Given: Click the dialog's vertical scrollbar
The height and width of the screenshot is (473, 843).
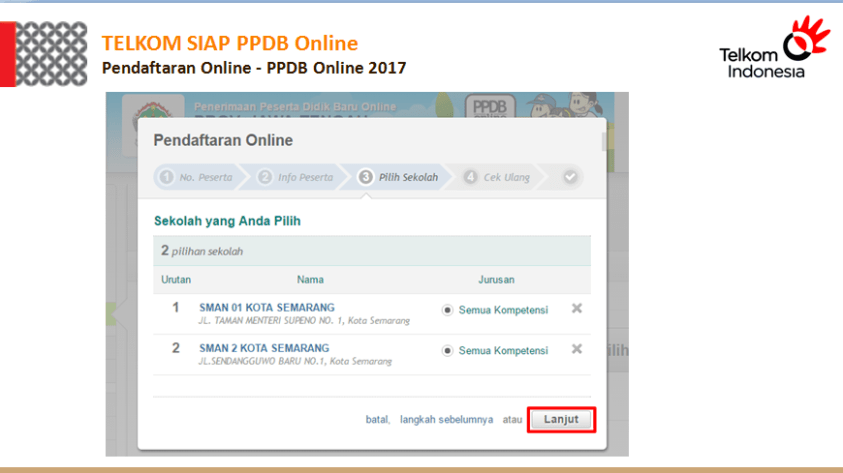Looking at the screenshot, I should 603,142.
